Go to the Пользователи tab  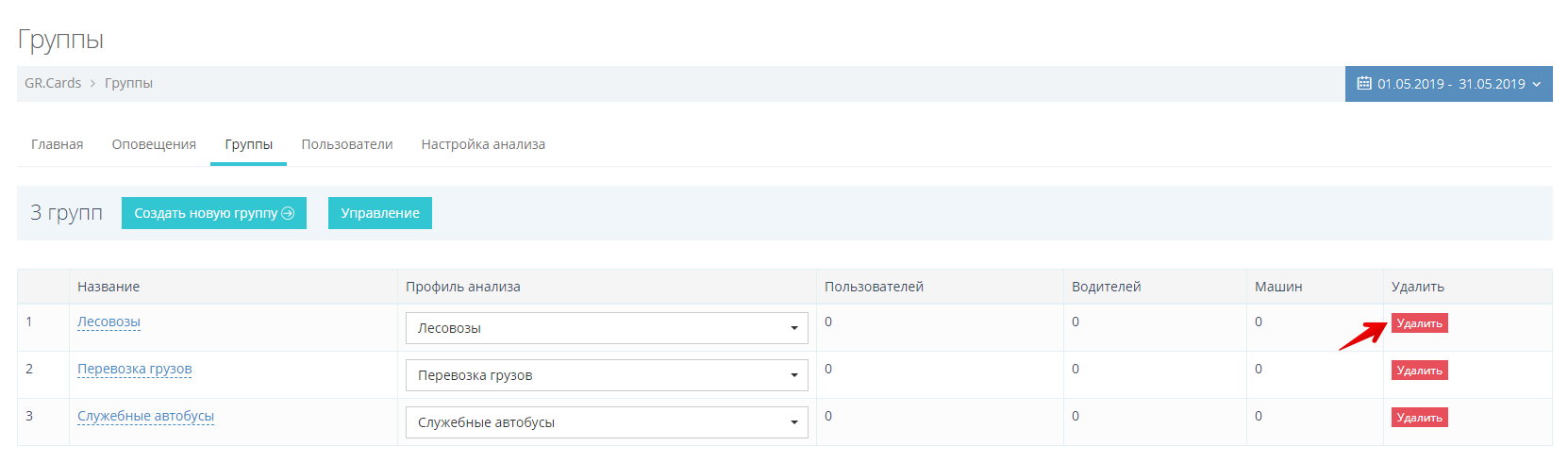[x=347, y=144]
